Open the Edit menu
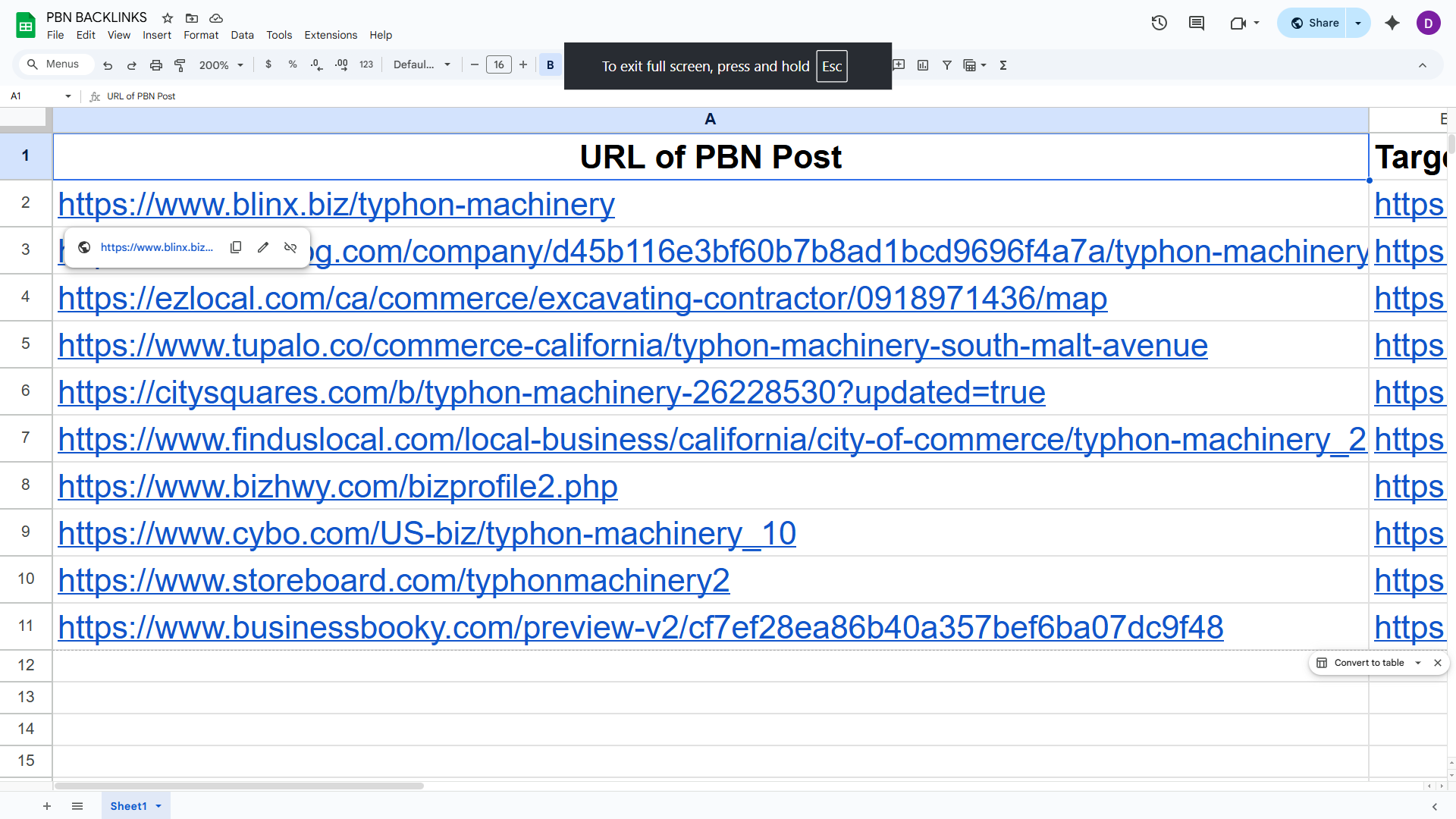The width and height of the screenshot is (1456, 819). tap(86, 35)
